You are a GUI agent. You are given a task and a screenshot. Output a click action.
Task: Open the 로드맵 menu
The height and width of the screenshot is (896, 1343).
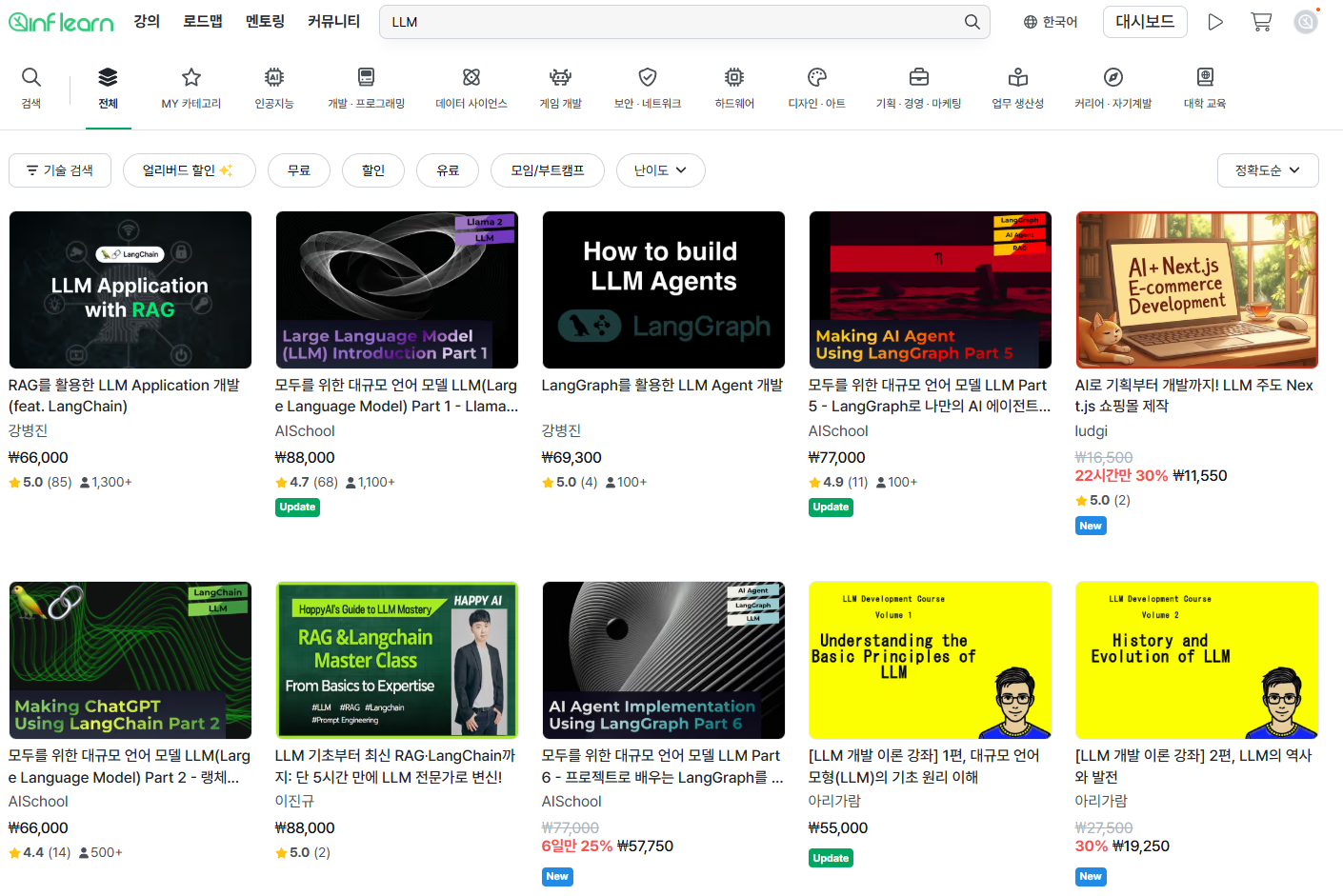click(203, 21)
